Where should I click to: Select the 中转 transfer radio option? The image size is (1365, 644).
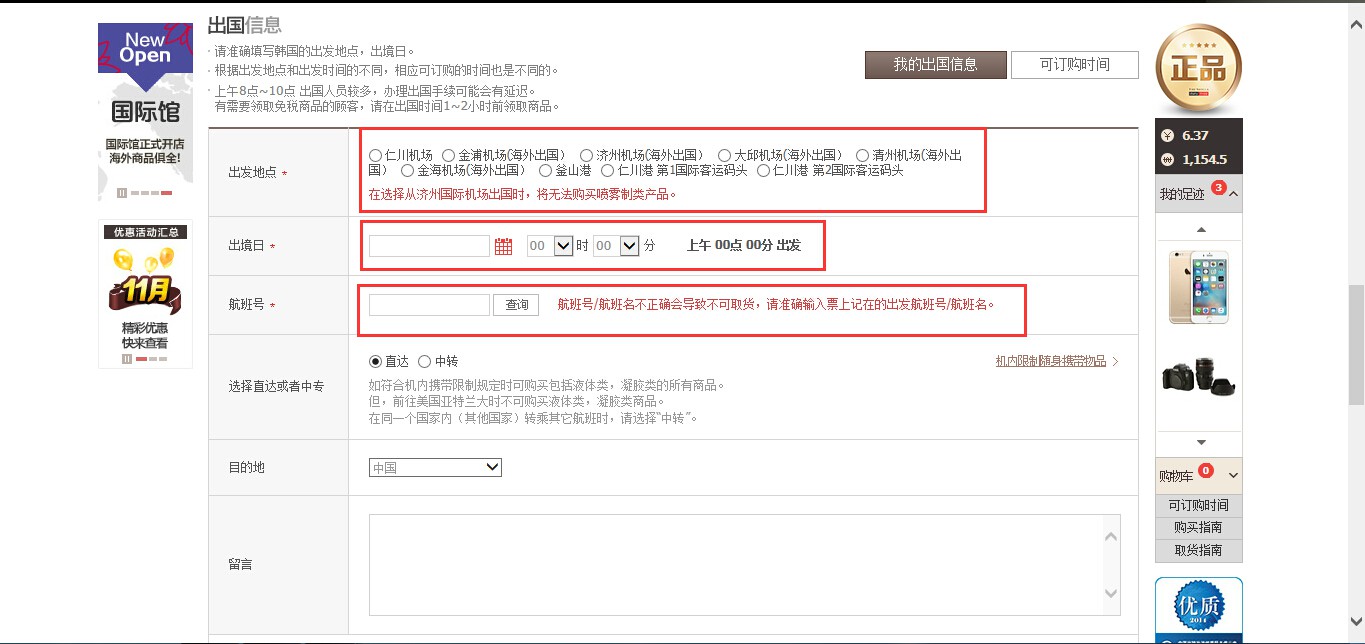pos(425,361)
